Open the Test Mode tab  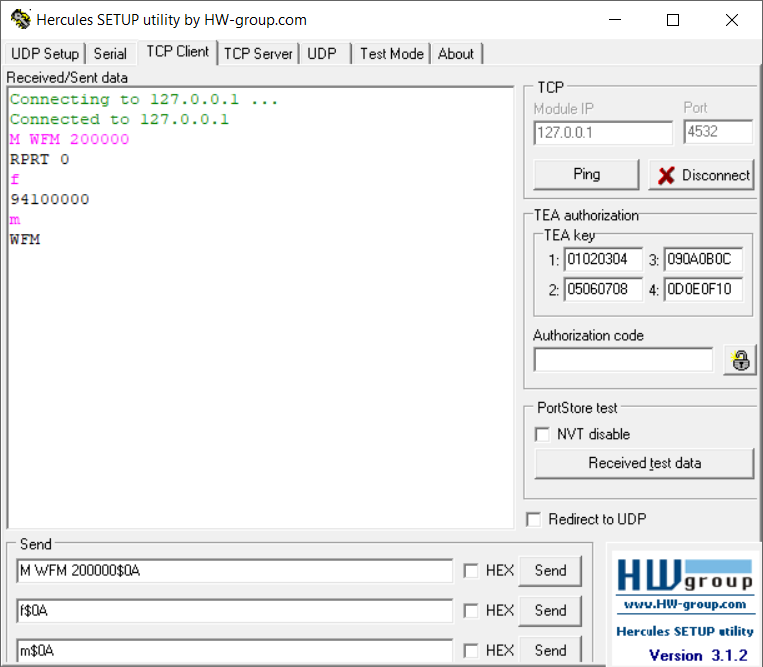(391, 54)
